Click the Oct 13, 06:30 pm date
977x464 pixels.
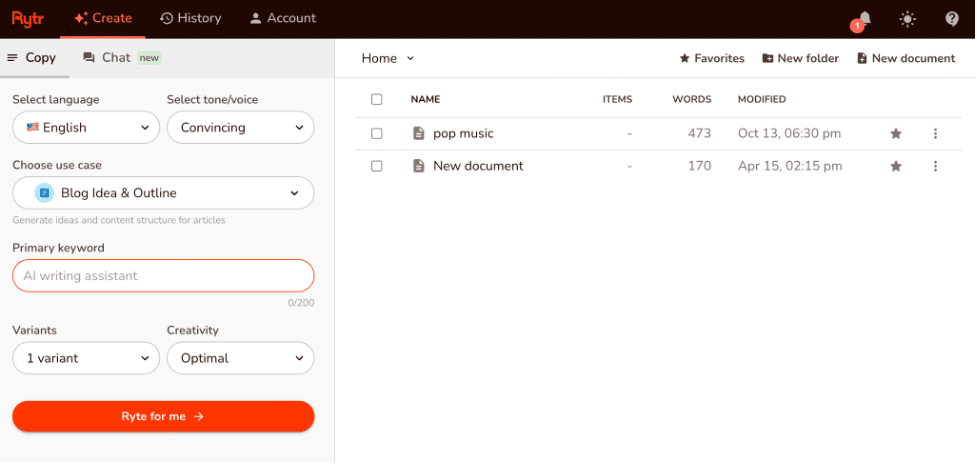(x=789, y=133)
